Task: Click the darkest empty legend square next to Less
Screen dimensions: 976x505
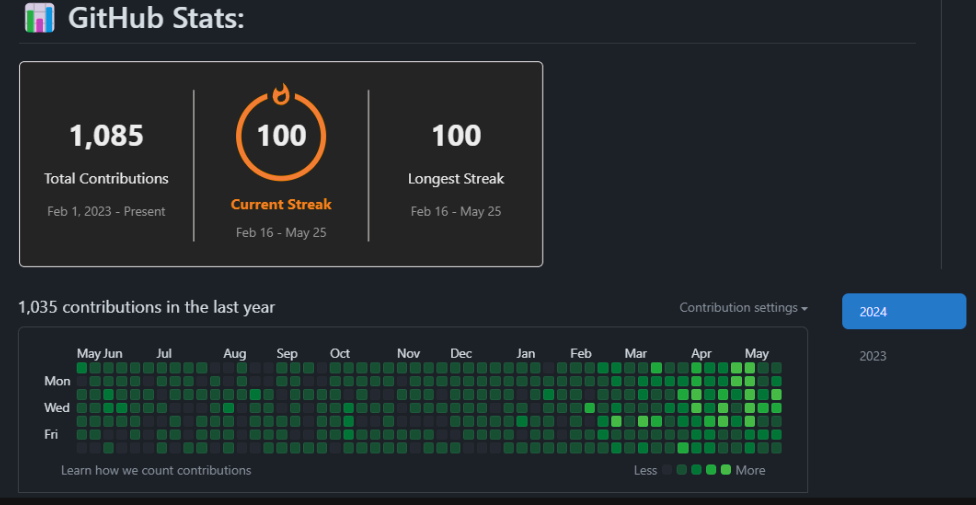Action: [x=667, y=470]
